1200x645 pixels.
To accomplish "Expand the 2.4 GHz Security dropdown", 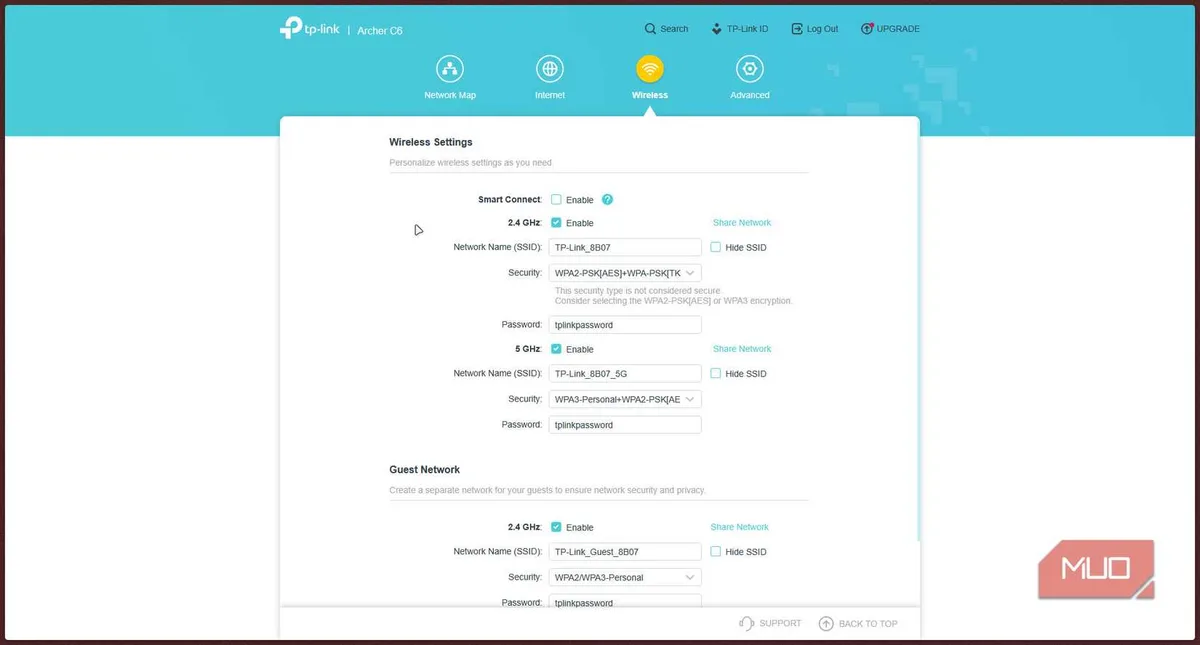I will pos(625,272).
